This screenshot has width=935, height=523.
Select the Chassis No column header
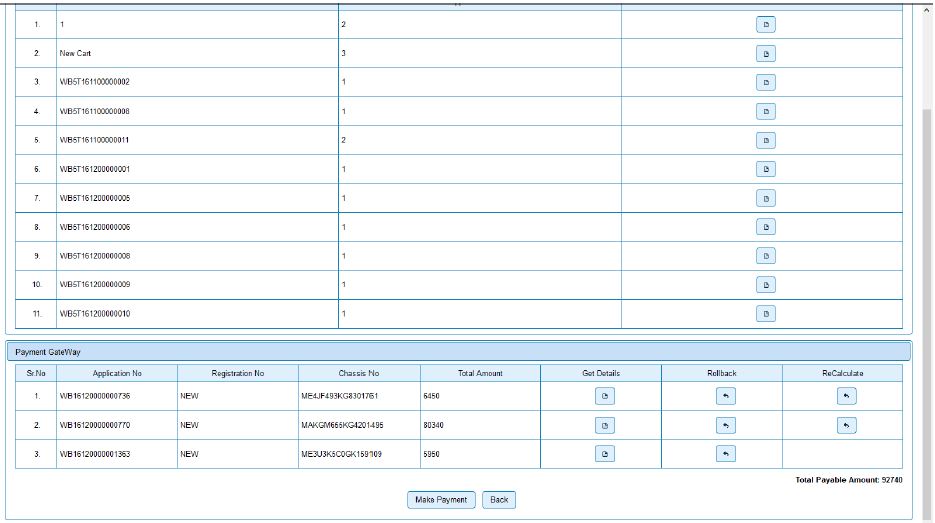[x=359, y=373]
